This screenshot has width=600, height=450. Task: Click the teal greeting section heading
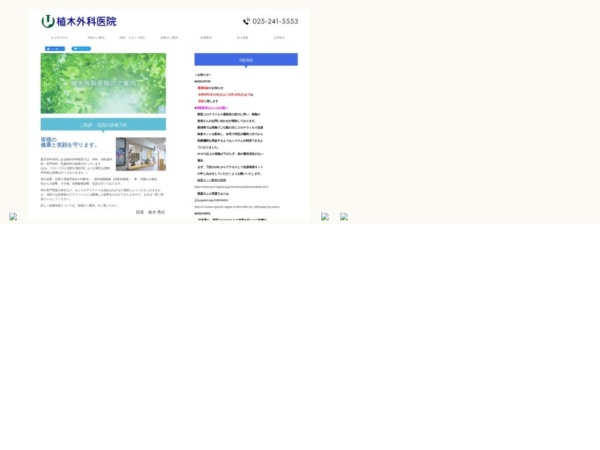coord(103,125)
